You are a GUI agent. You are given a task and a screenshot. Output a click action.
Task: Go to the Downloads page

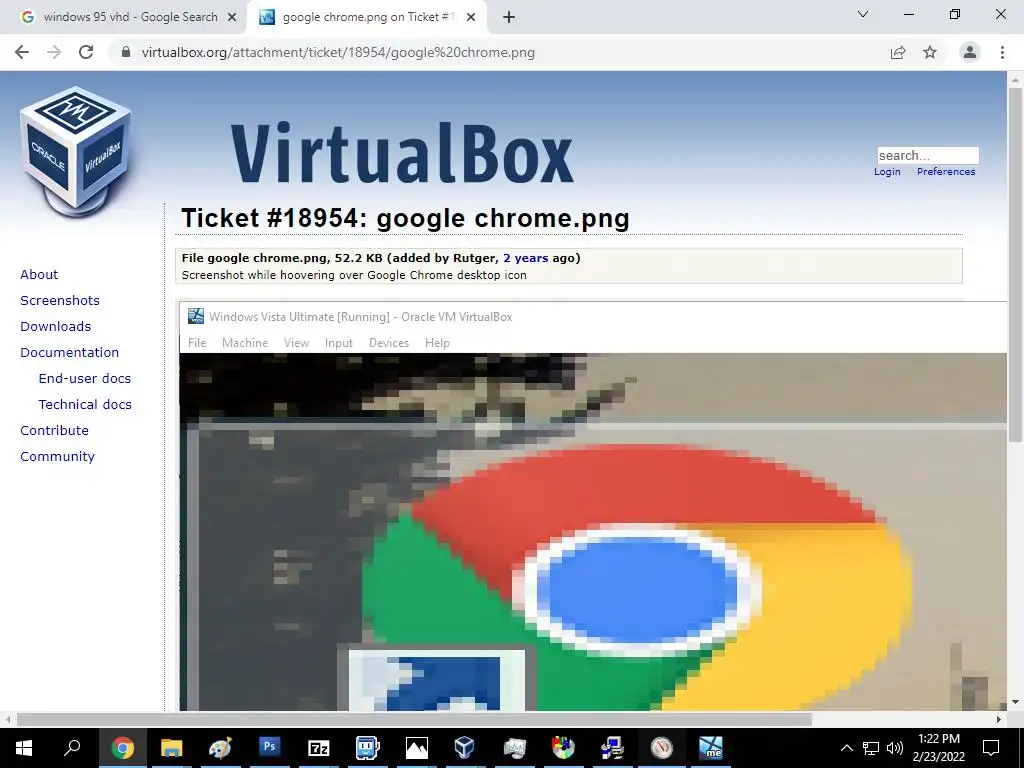pos(56,327)
